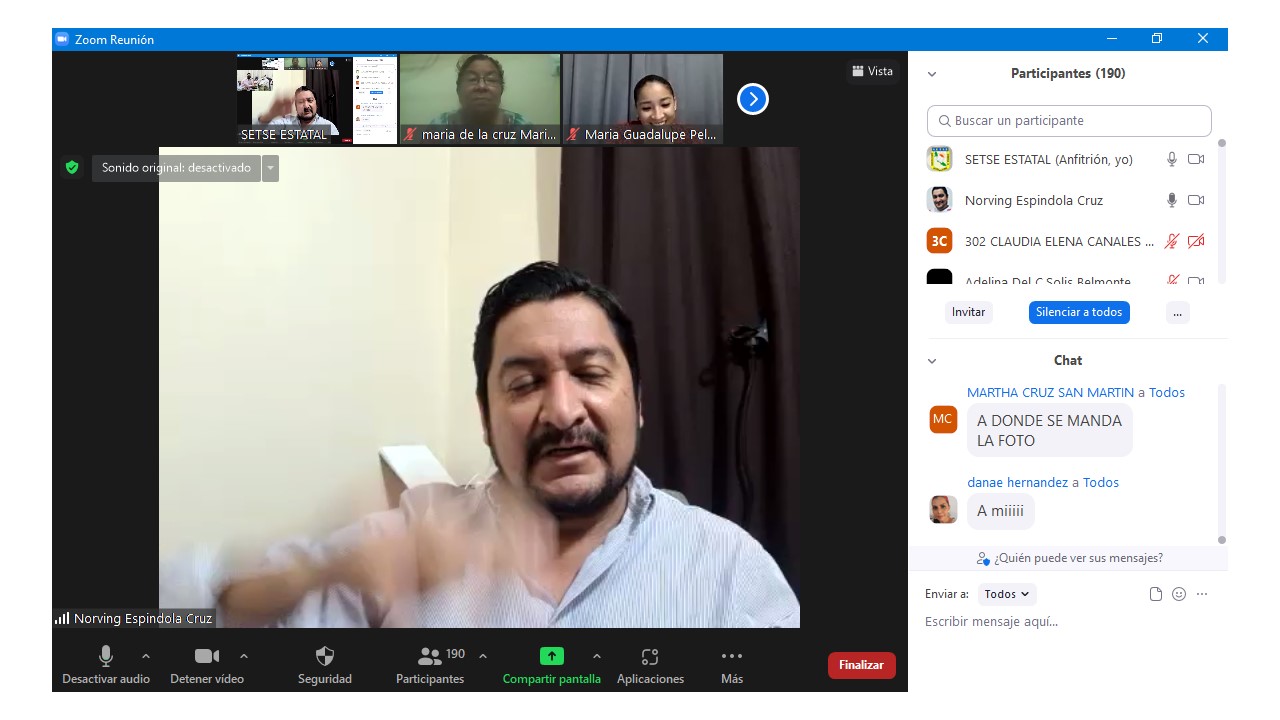The image size is (1280, 720).
Task: Toggle microphone for SETSE ESTATAL participant
Action: coord(1172,159)
